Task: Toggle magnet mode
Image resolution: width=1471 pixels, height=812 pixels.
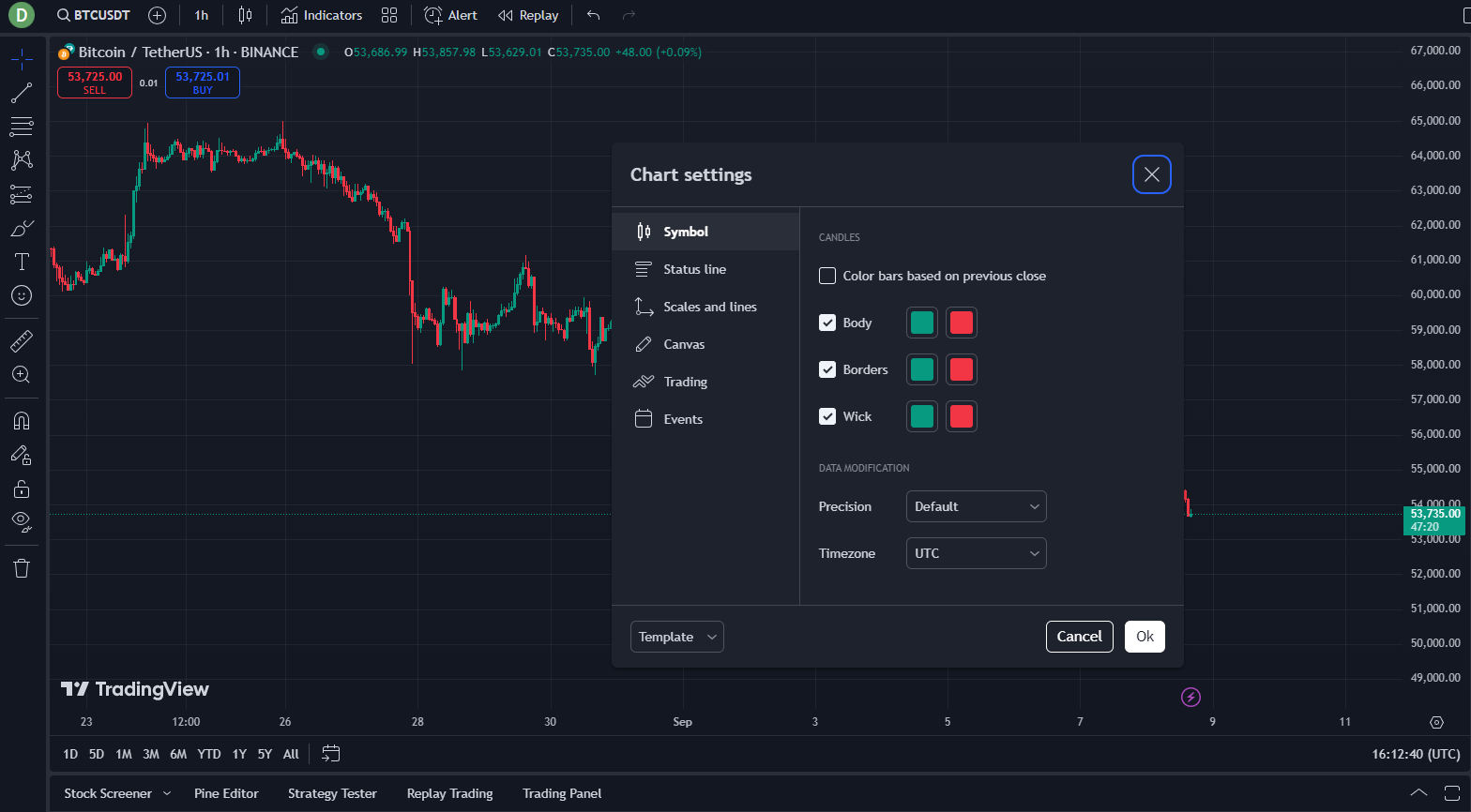Action: [22, 420]
